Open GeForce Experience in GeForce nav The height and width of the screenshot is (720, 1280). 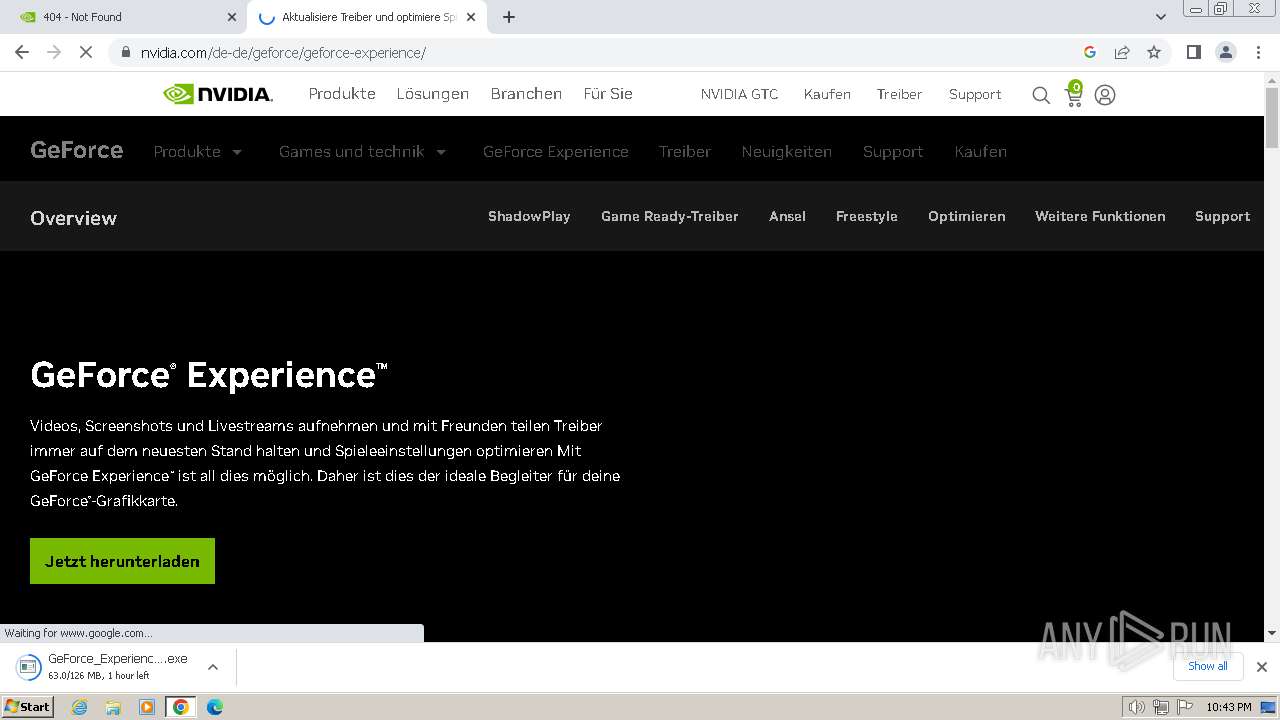coord(556,152)
